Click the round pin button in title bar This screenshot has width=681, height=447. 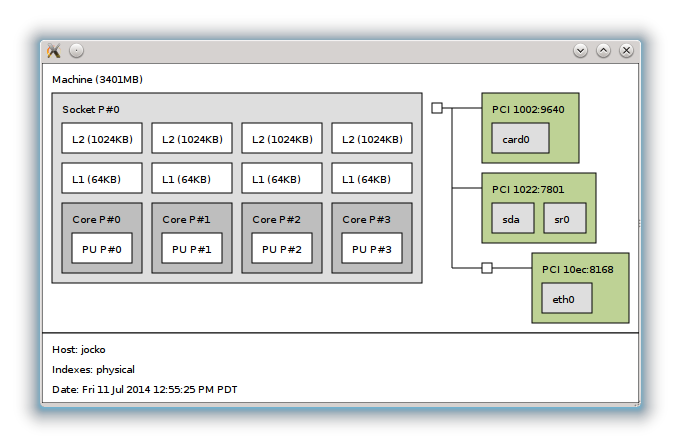[77, 50]
